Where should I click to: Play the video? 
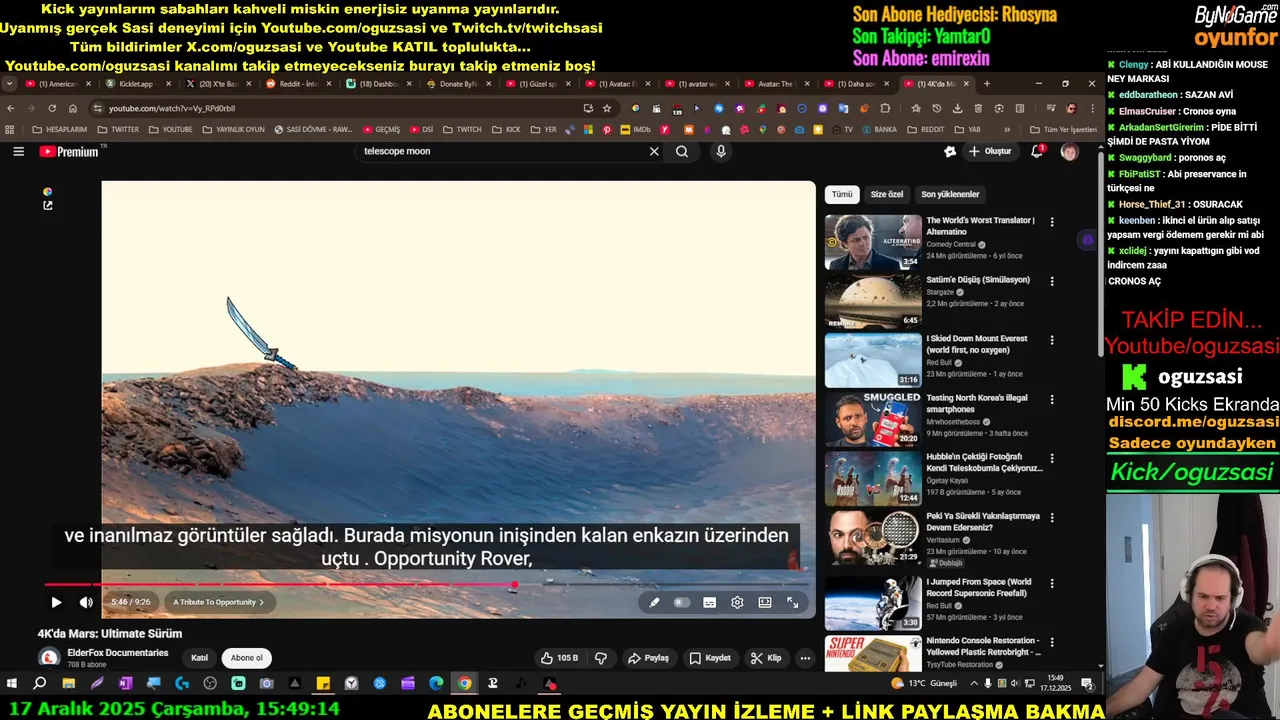click(56, 602)
